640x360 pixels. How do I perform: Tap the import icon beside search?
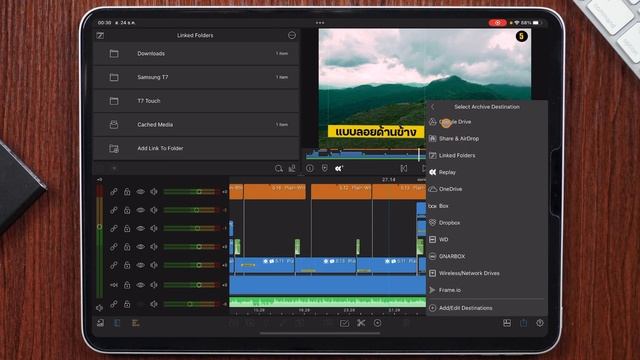click(x=292, y=168)
